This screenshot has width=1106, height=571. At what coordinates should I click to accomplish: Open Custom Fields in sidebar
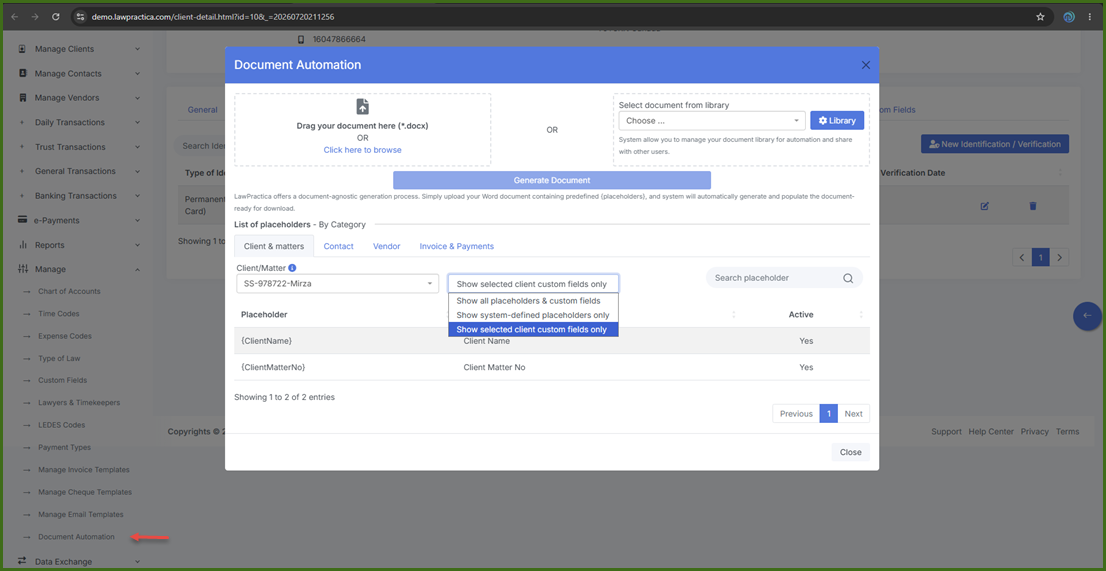(63, 380)
